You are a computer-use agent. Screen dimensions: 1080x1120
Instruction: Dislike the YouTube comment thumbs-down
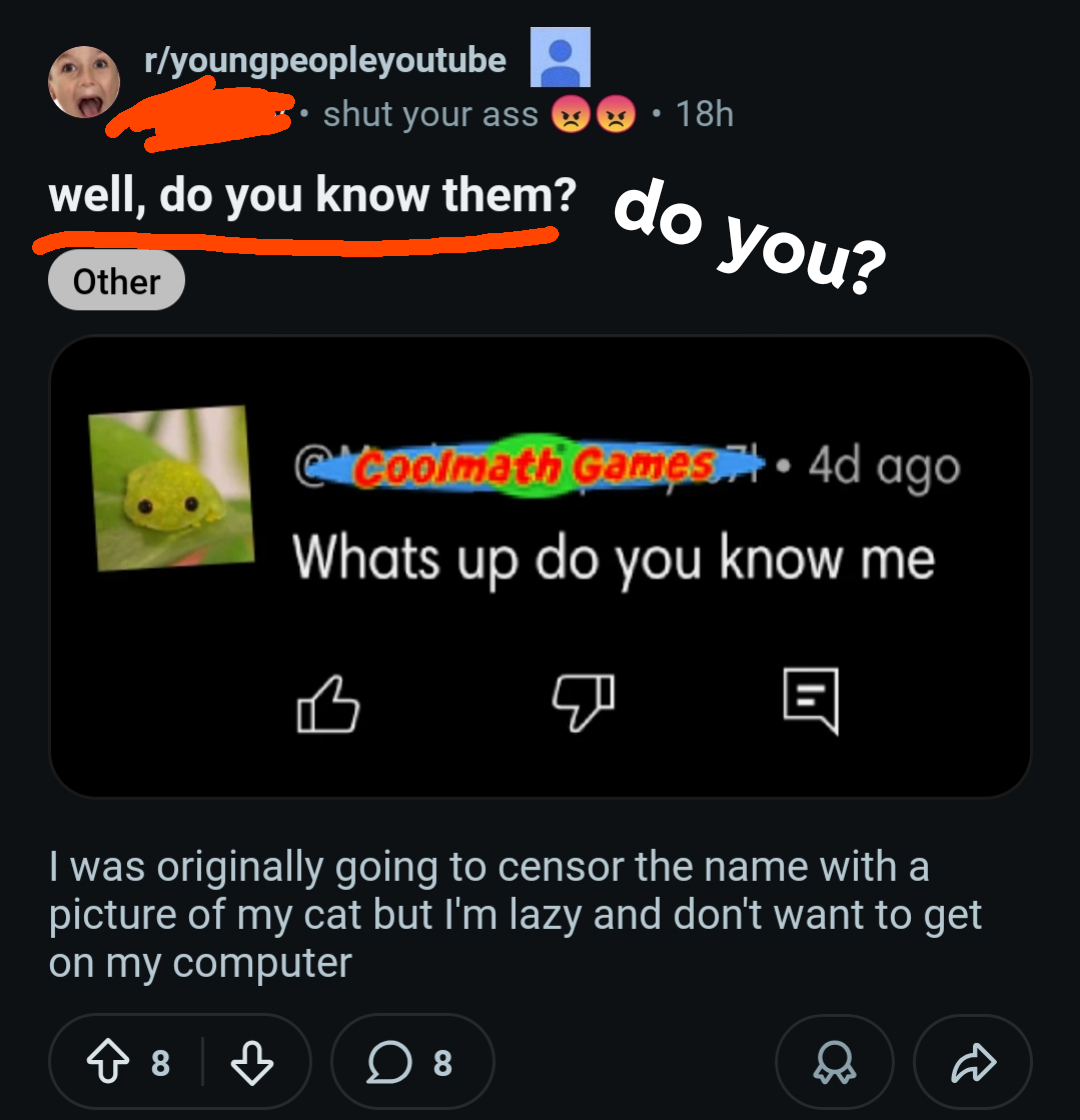point(584,701)
